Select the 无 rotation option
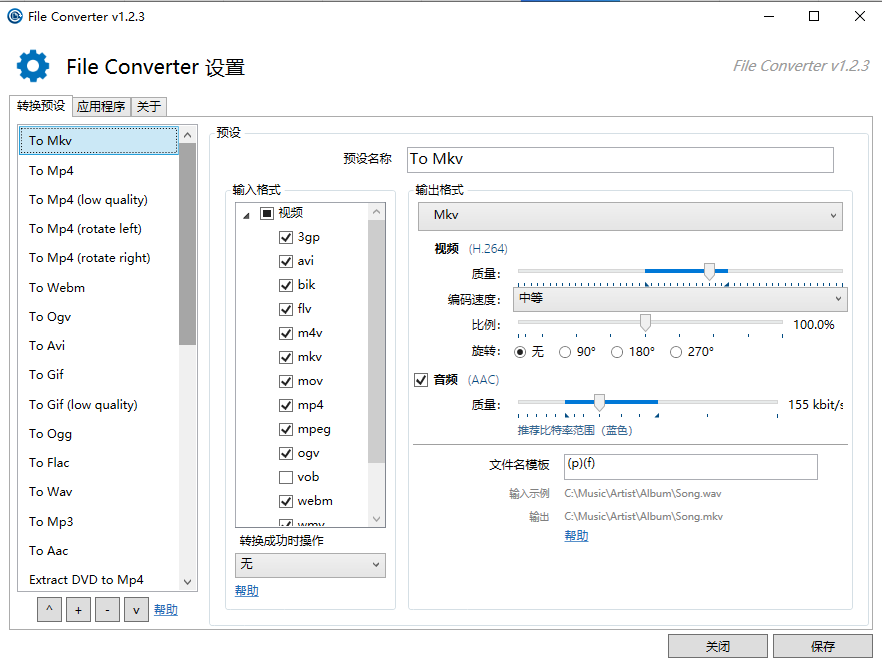This screenshot has height=663, width=882. 520,352
